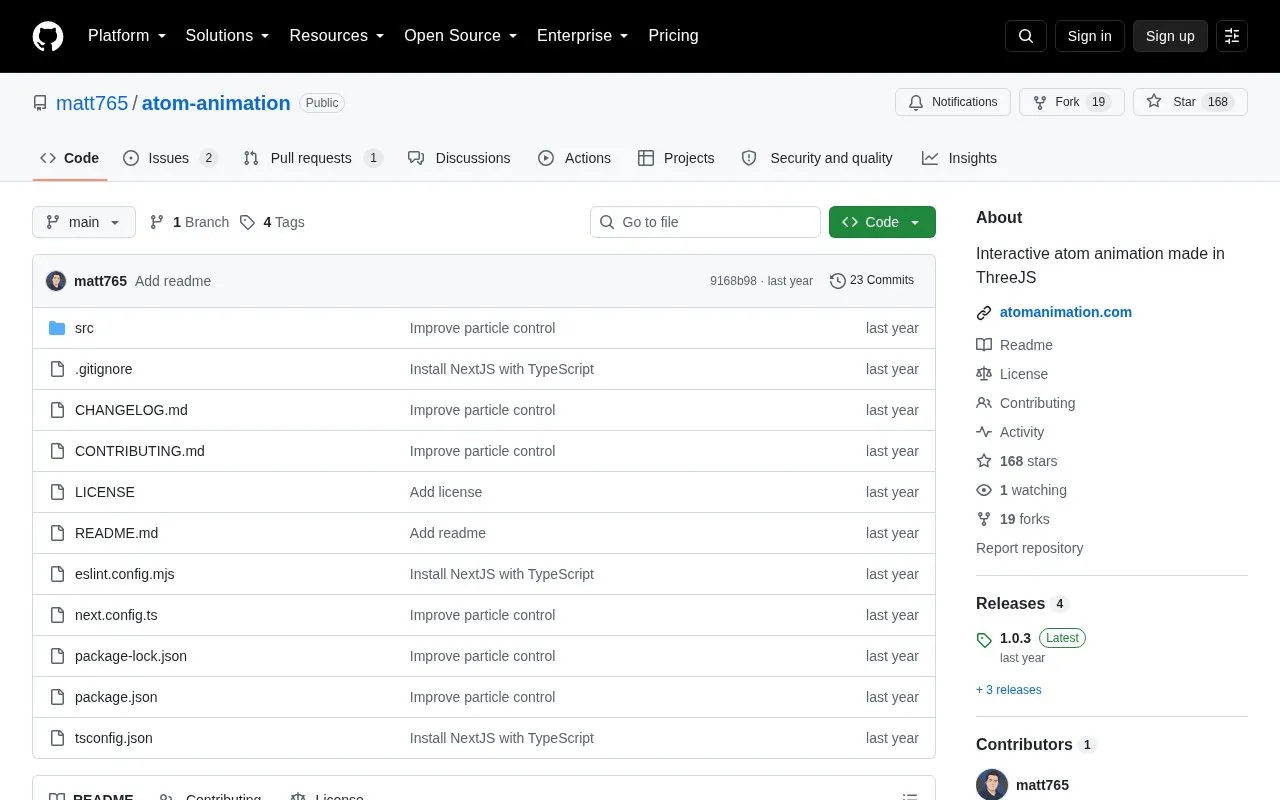Open the 23 Commits history link
Image resolution: width=1280 pixels, height=800 pixels.
coord(872,280)
